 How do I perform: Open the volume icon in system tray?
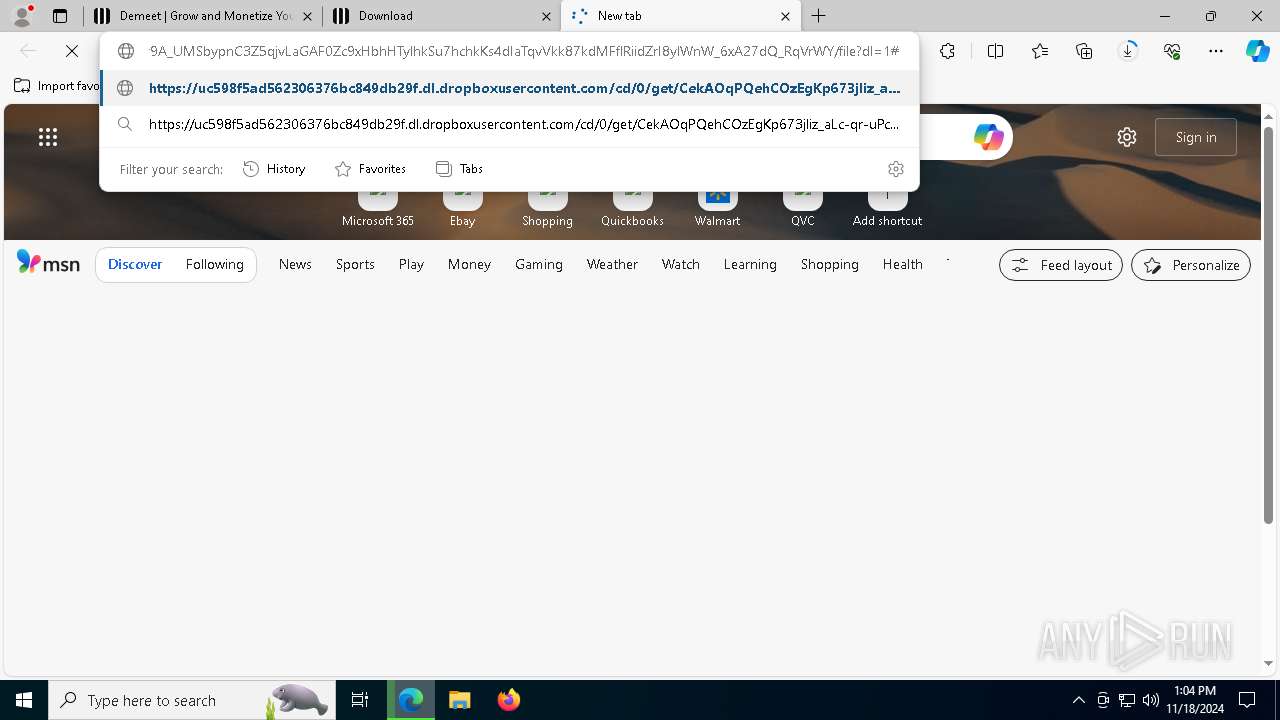[x=1150, y=700]
